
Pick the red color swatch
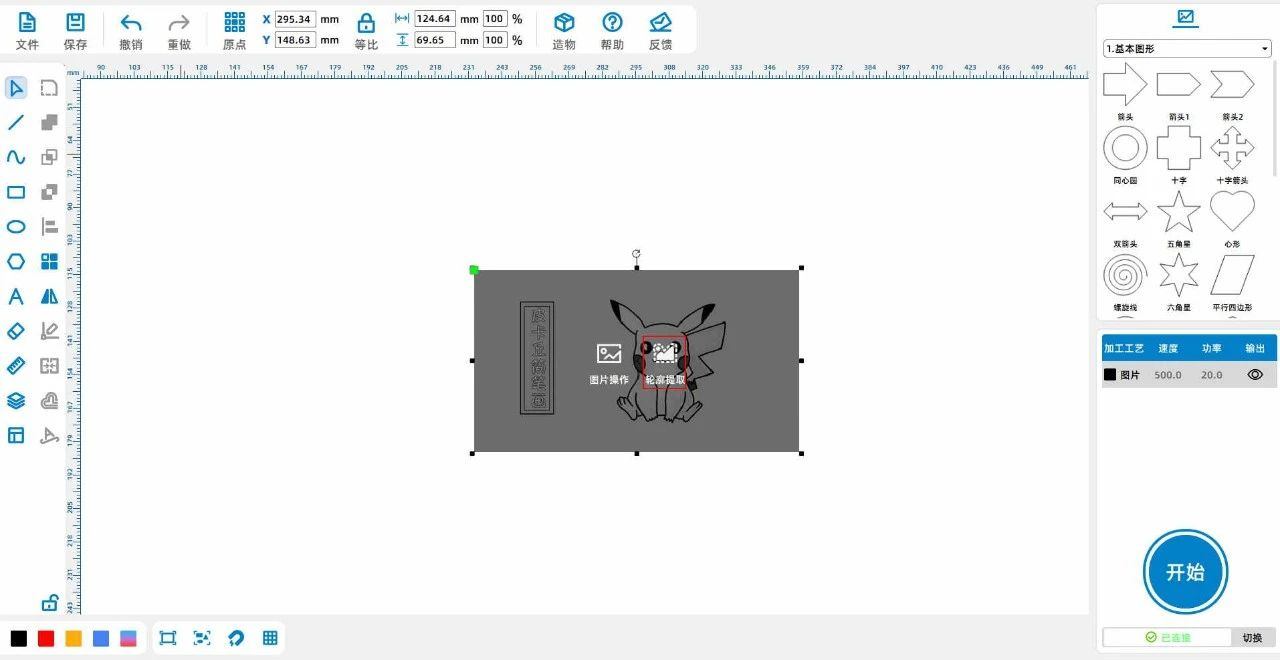click(46, 638)
